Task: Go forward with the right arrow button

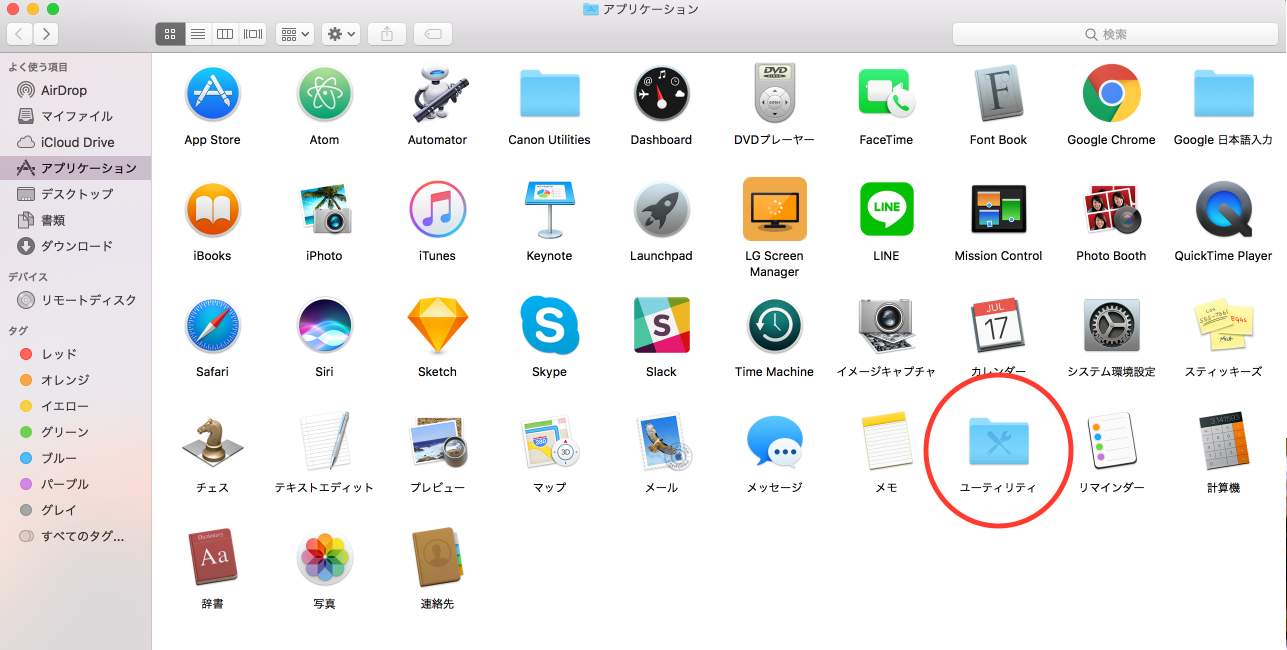Action: (x=46, y=34)
